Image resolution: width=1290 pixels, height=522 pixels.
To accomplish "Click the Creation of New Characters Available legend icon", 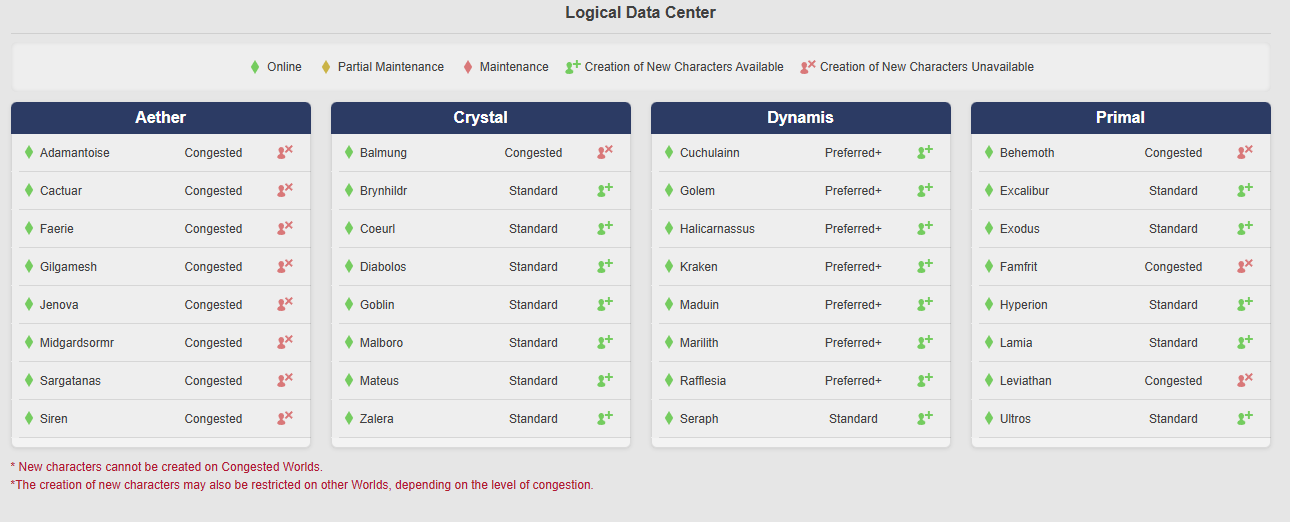I will 573,66.
